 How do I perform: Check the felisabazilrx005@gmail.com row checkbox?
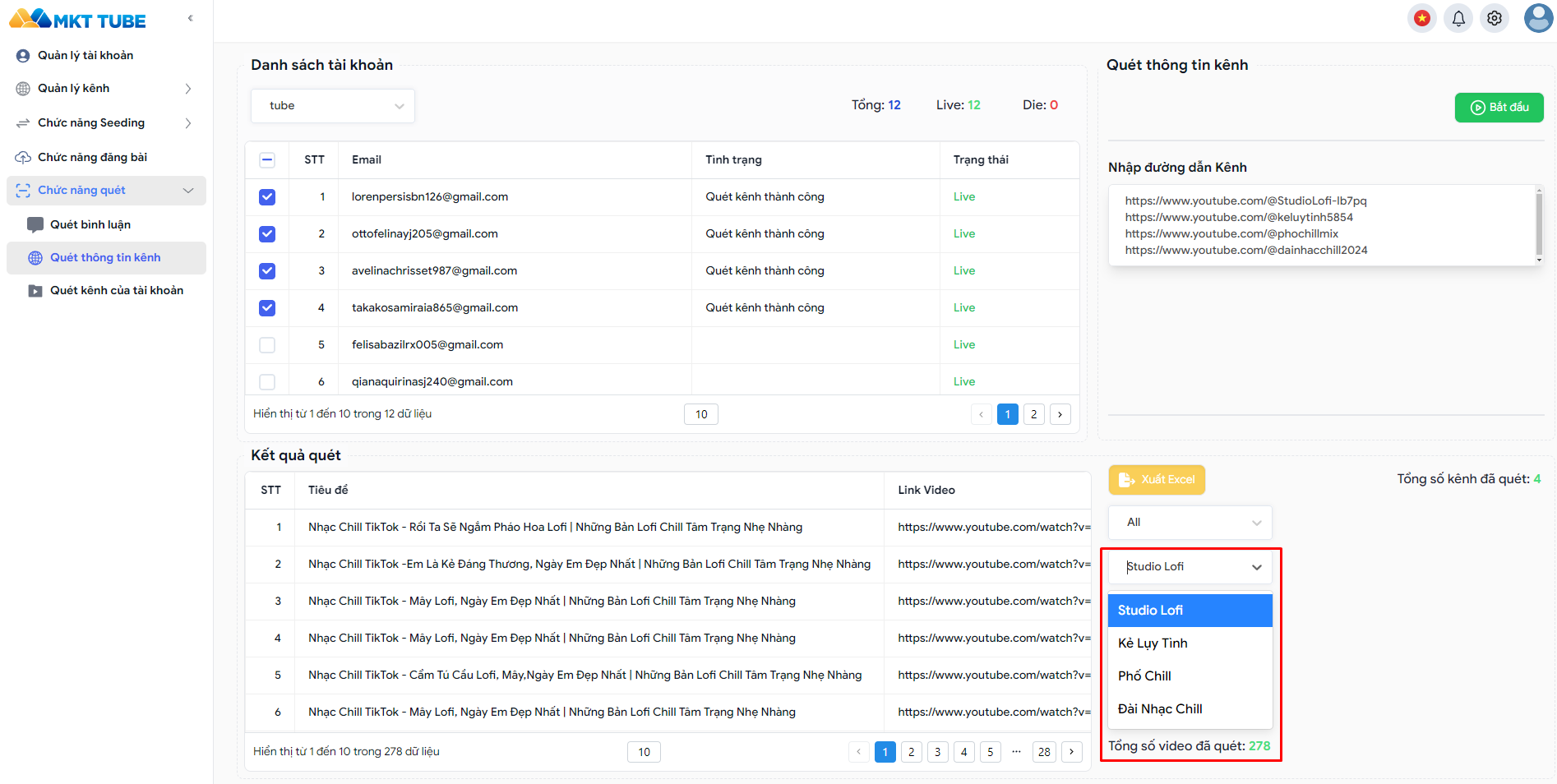point(267,345)
